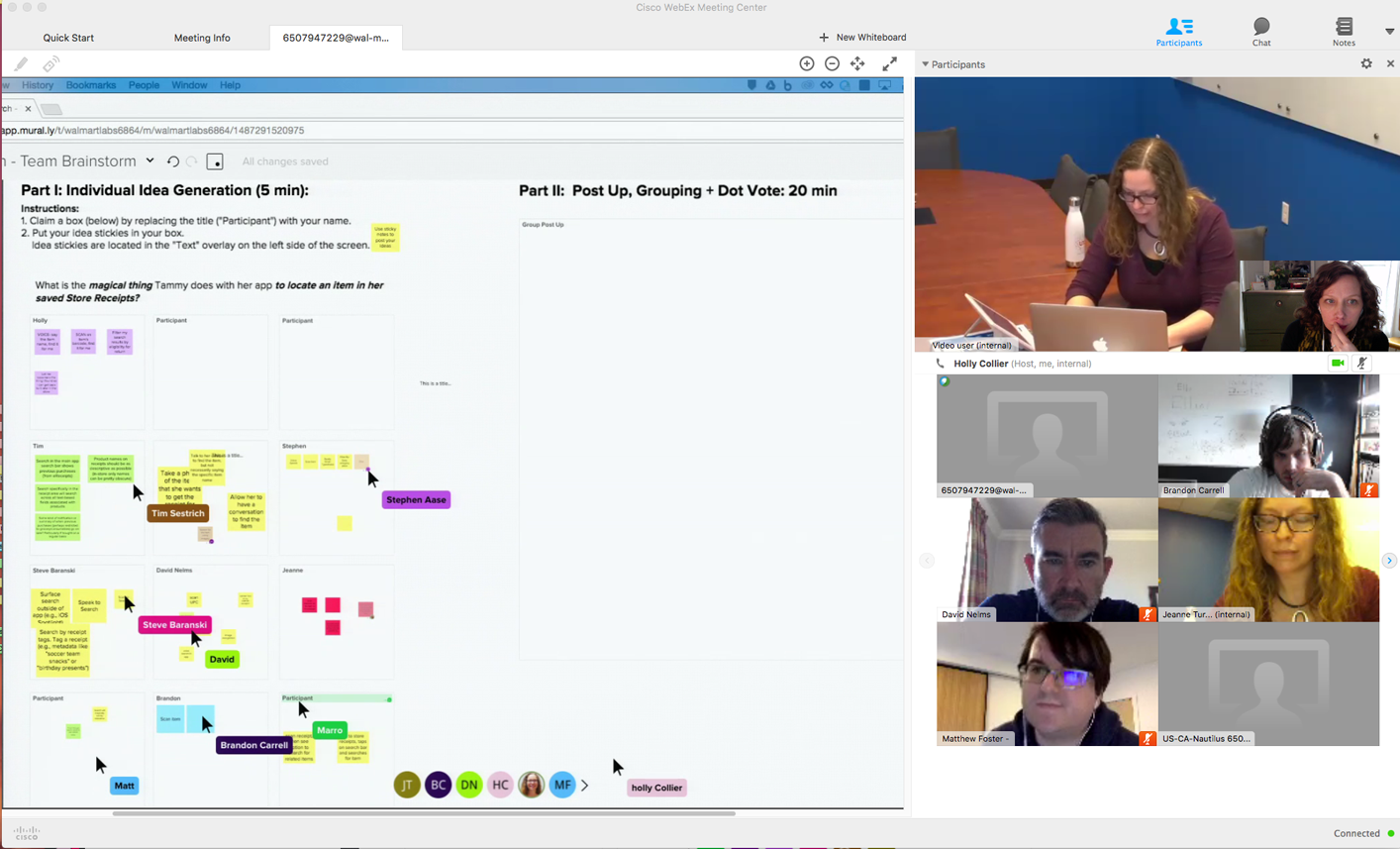The image size is (1400, 849).
Task: Click the DN collaborator avatar
Action: [469, 786]
